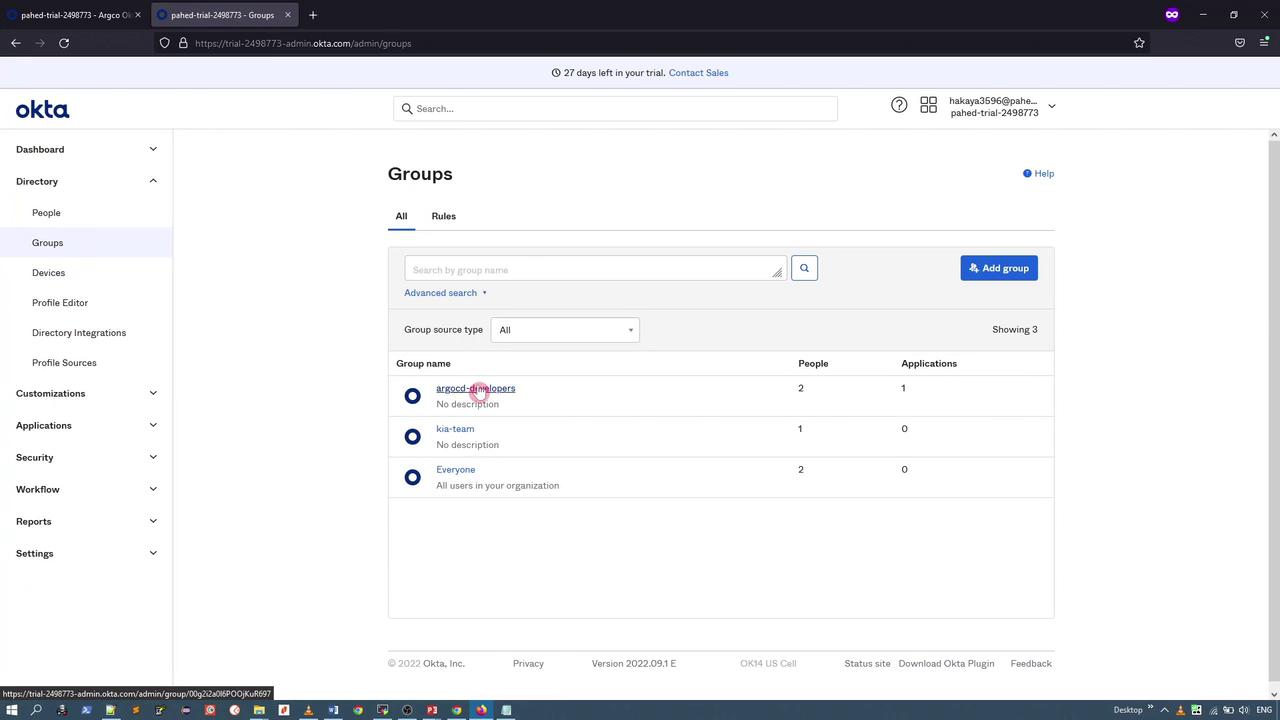Click the Search by group name field

click(x=588, y=269)
